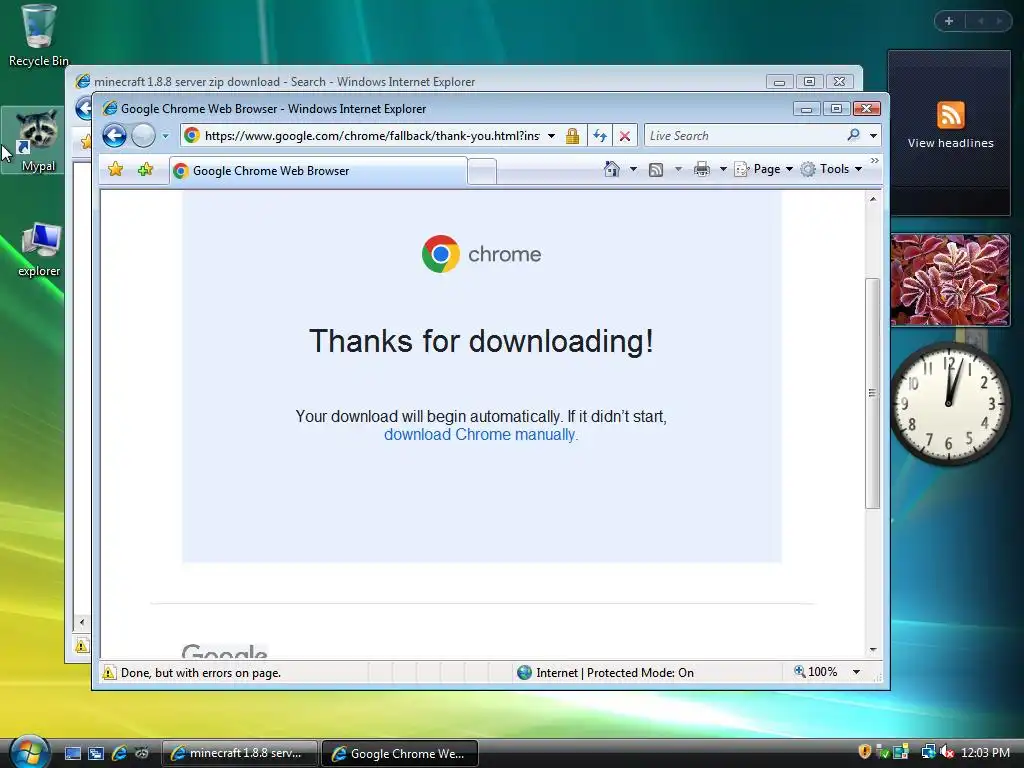Select the Mypal desktop shortcut
The height and width of the screenshot is (768, 1024).
38,141
